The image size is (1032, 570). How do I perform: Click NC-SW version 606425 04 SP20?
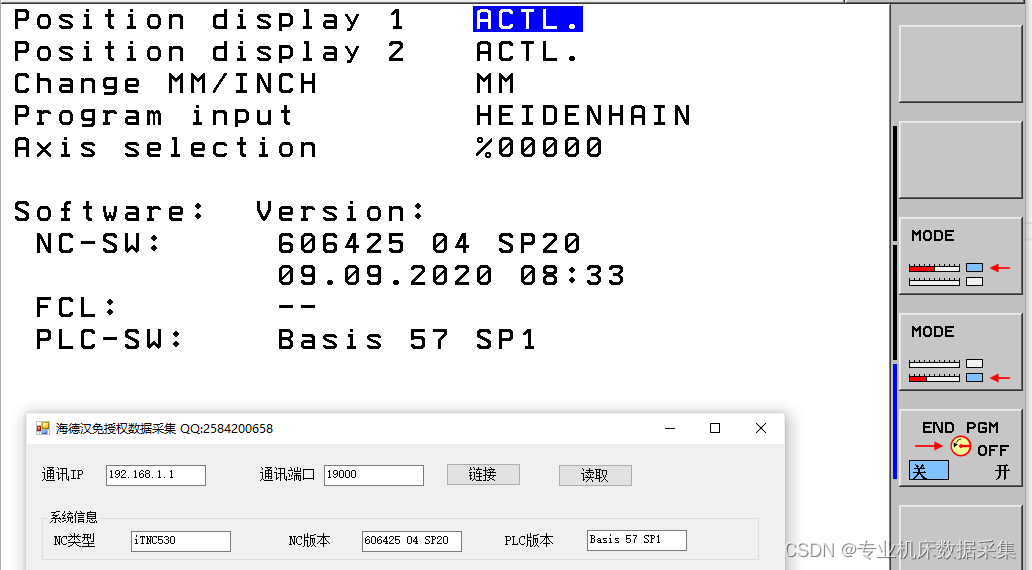click(x=429, y=244)
